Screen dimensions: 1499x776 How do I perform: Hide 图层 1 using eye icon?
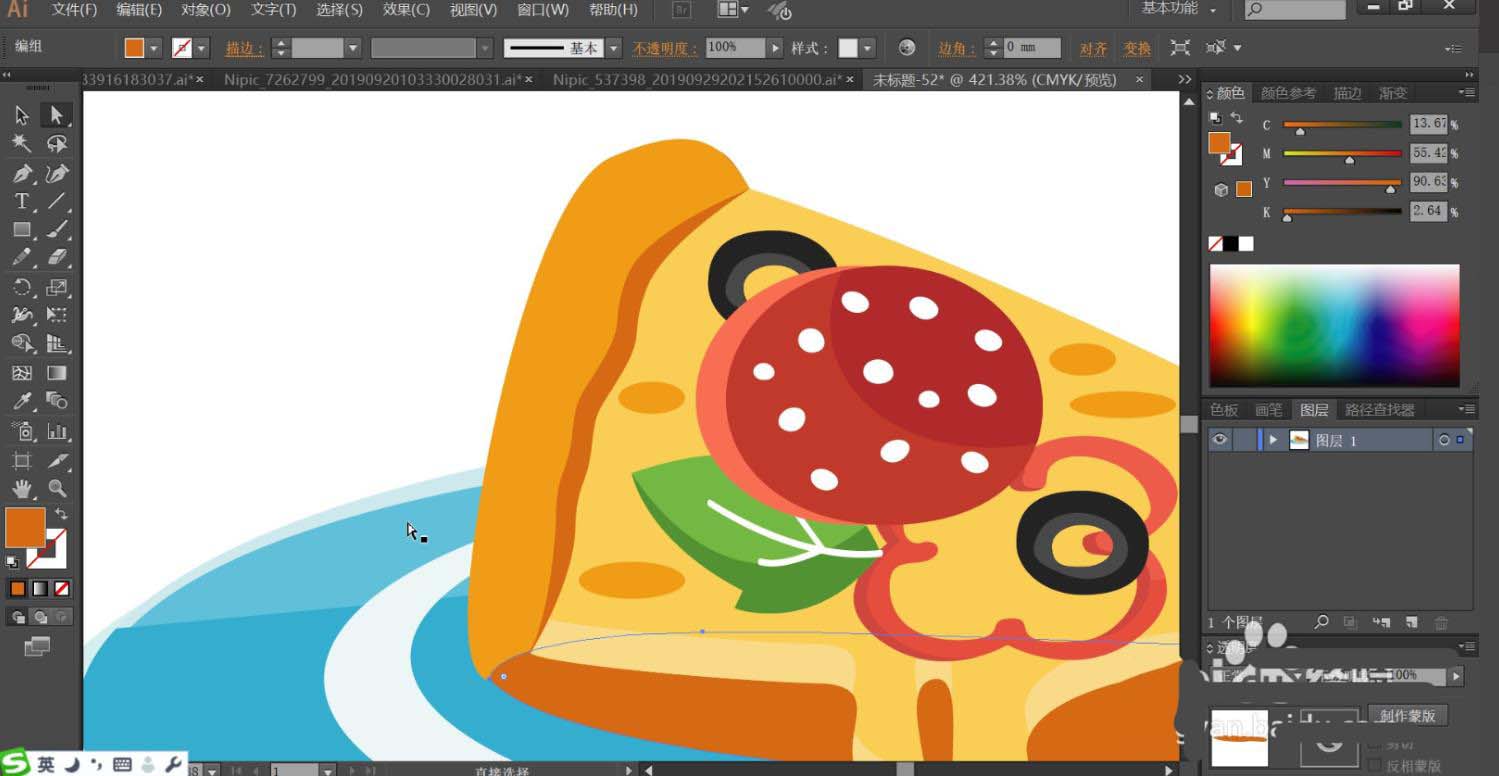[x=1219, y=440]
